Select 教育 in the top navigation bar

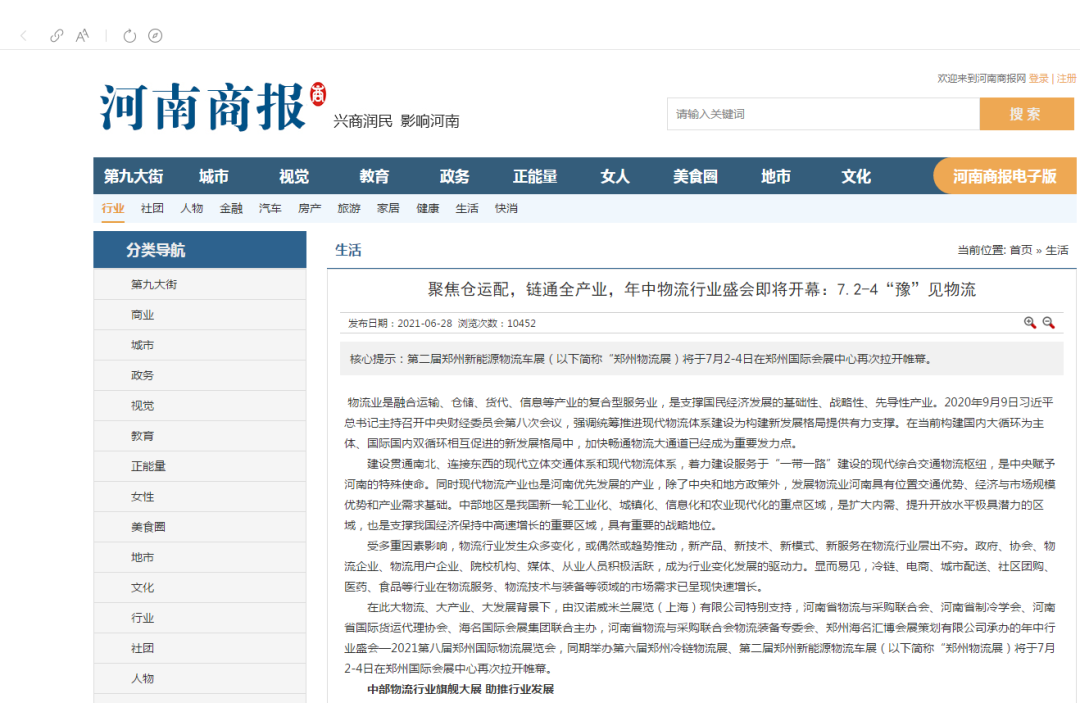click(x=374, y=176)
